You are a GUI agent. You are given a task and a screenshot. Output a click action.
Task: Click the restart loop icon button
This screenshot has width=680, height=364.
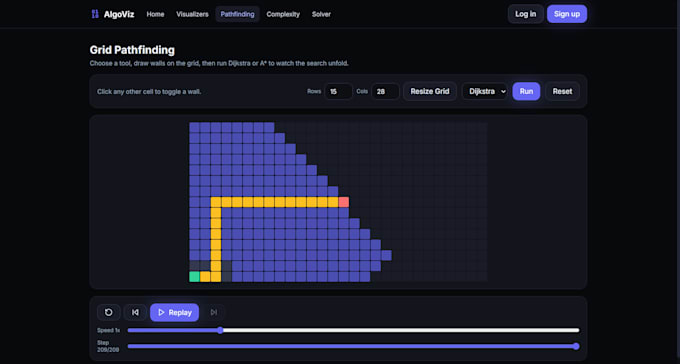[109, 312]
